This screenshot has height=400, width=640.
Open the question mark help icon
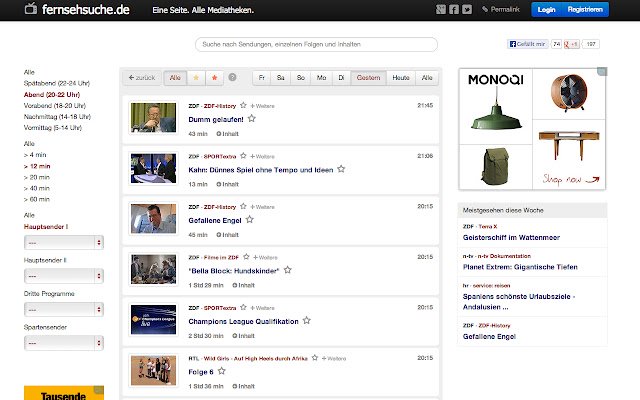[x=232, y=77]
